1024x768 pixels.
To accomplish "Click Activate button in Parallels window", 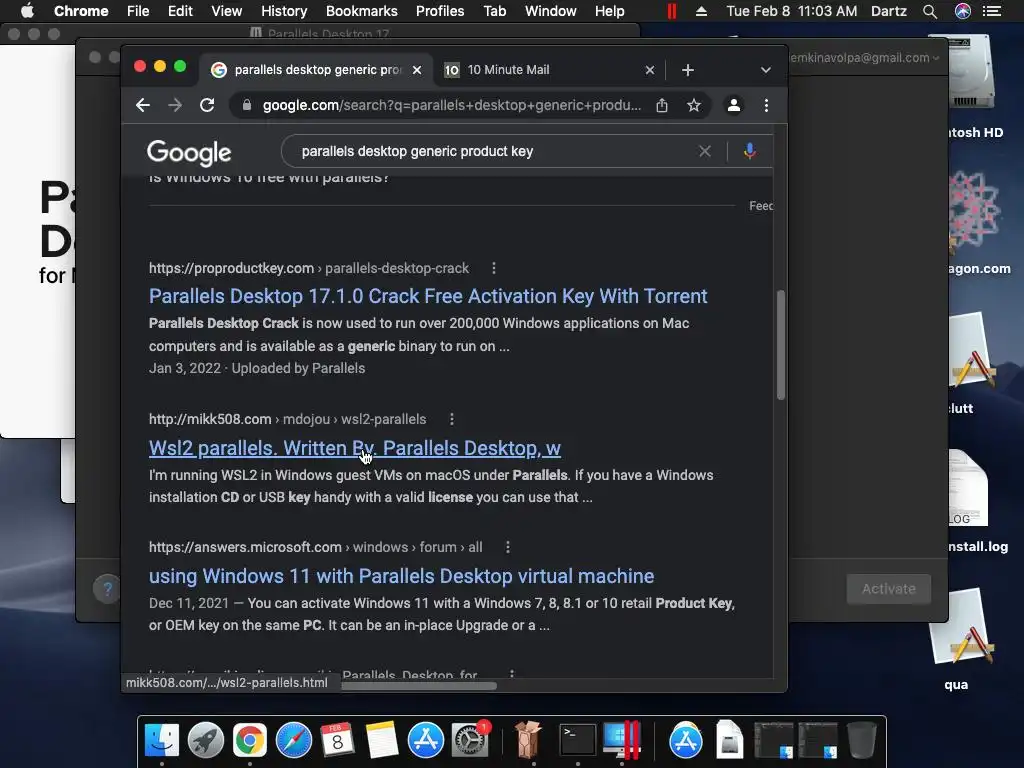I will tap(888, 589).
